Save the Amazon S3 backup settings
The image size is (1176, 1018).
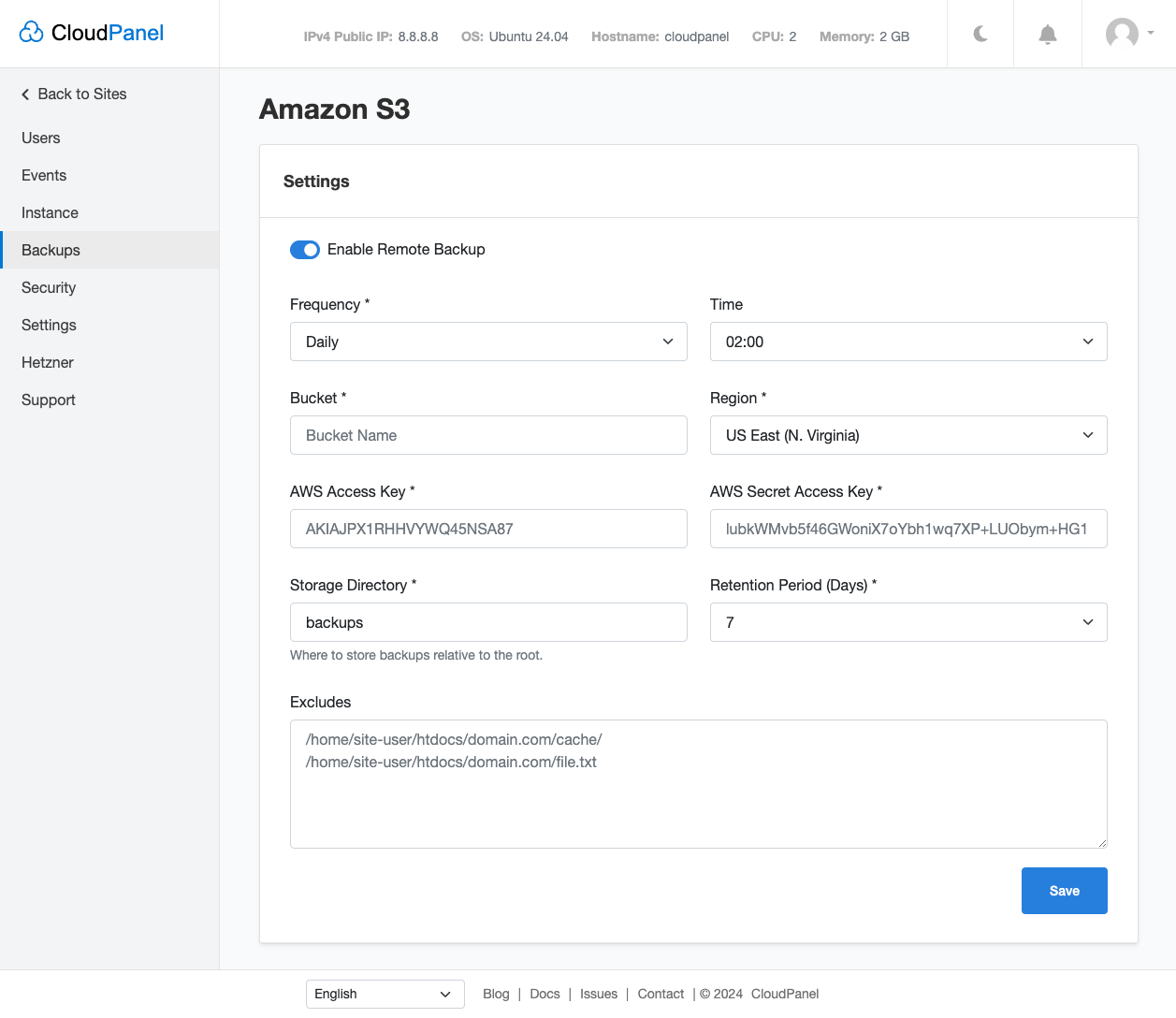tap(1064, 891)
